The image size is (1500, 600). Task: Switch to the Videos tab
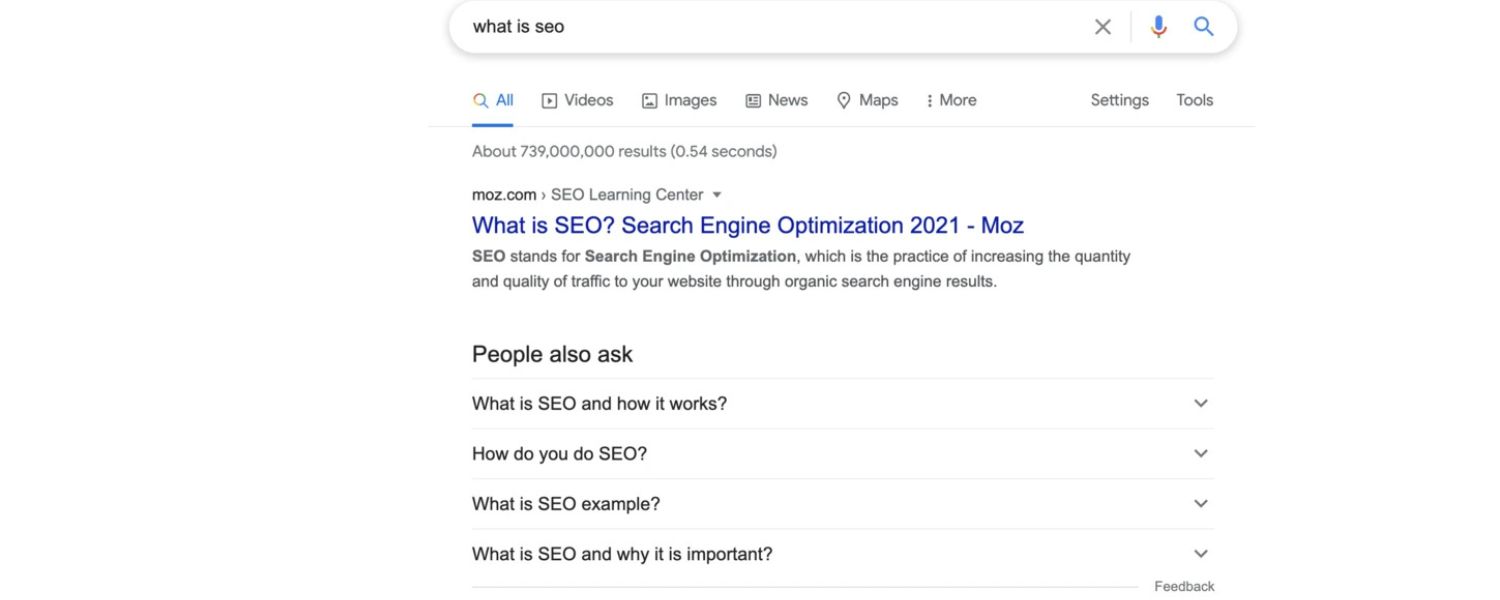click(588, 100)
